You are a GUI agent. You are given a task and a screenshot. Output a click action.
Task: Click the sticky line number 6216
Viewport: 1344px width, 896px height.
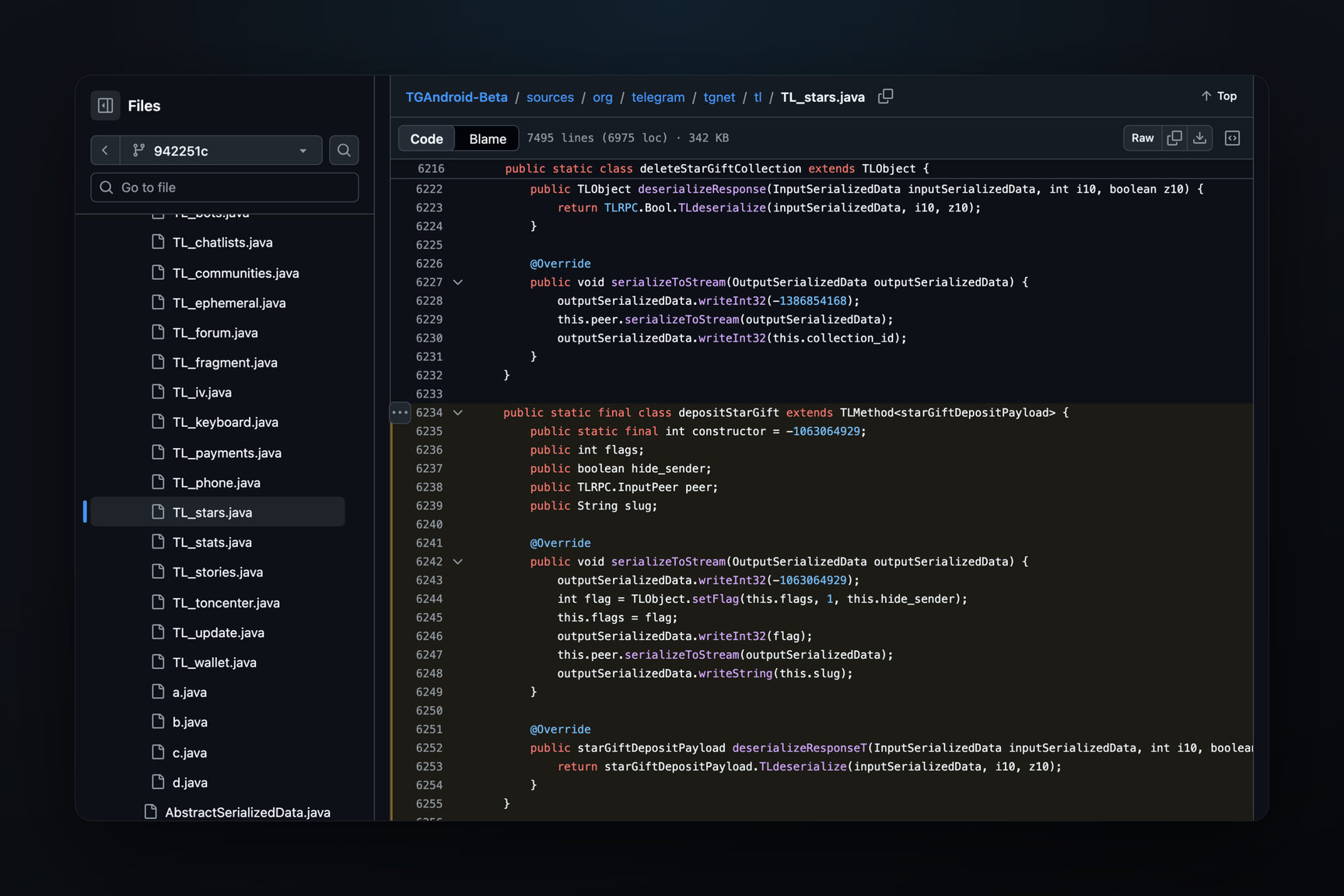point(431,169)
